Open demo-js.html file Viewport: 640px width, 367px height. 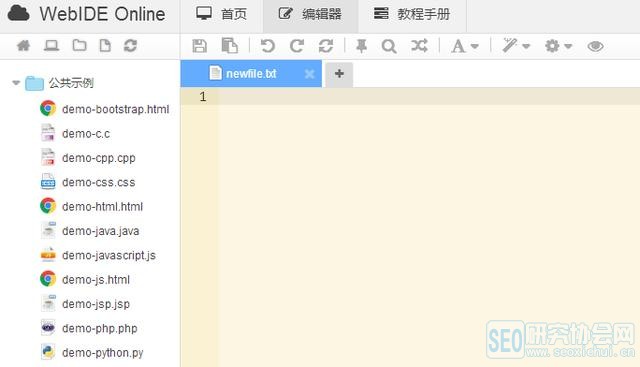85,279
